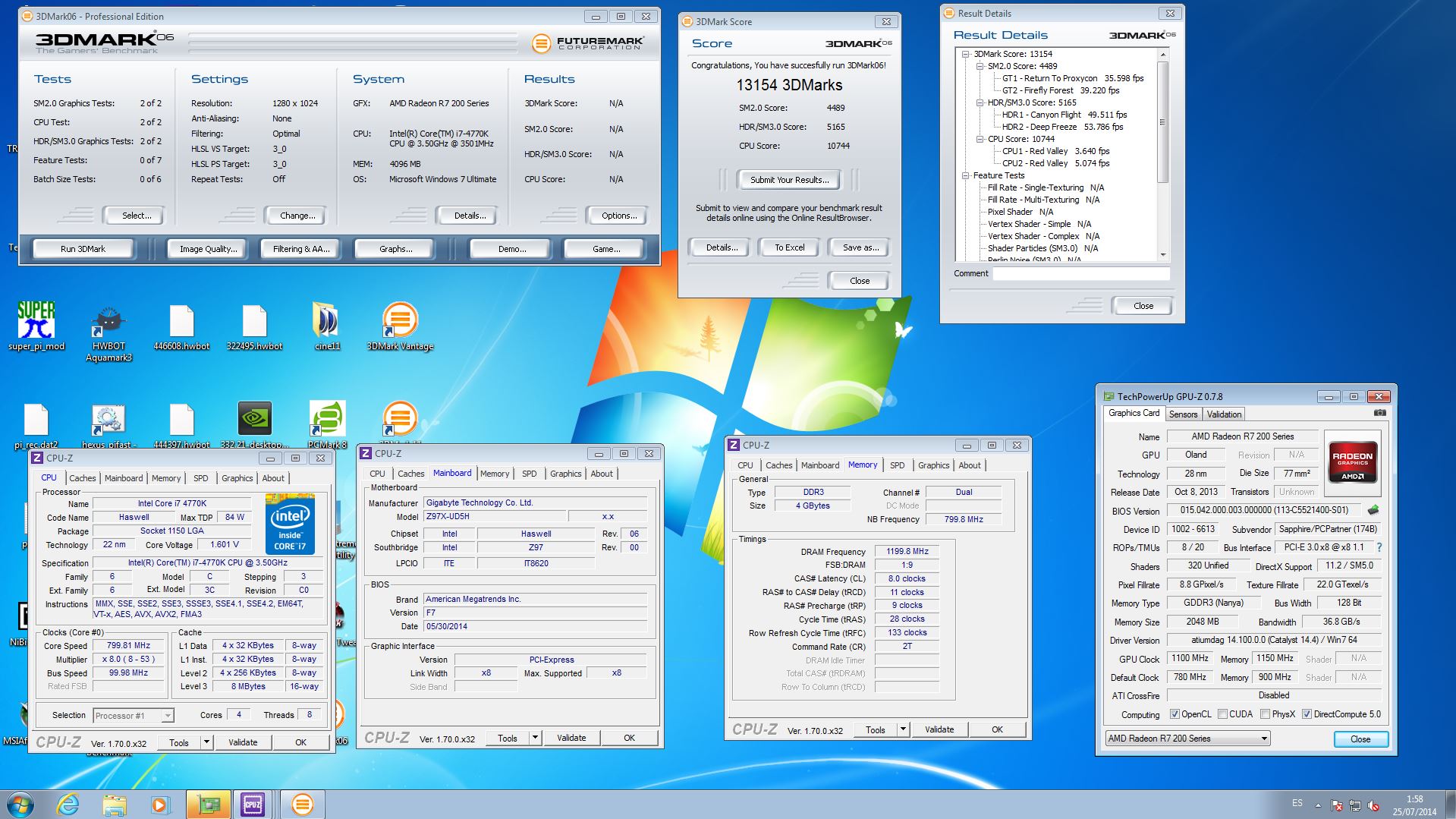
Task: Open the PCMark 8 desktop icon
Action: point(327,424)
